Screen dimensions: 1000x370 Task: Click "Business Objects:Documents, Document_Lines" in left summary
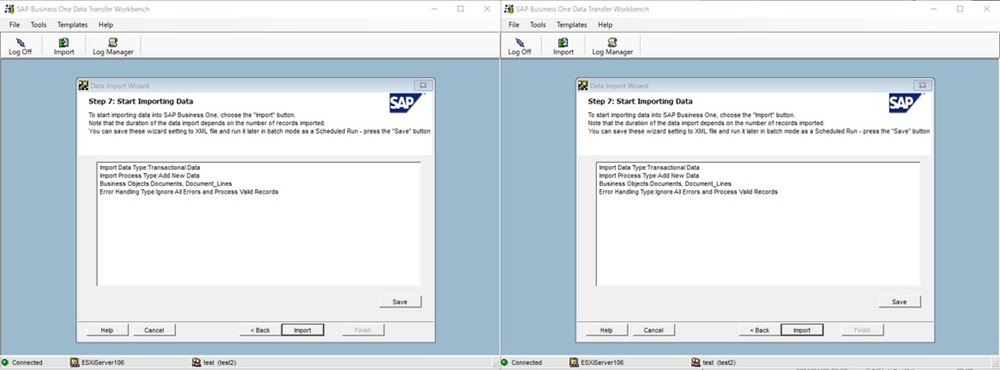pyautogui.click(x=165, y=184)
